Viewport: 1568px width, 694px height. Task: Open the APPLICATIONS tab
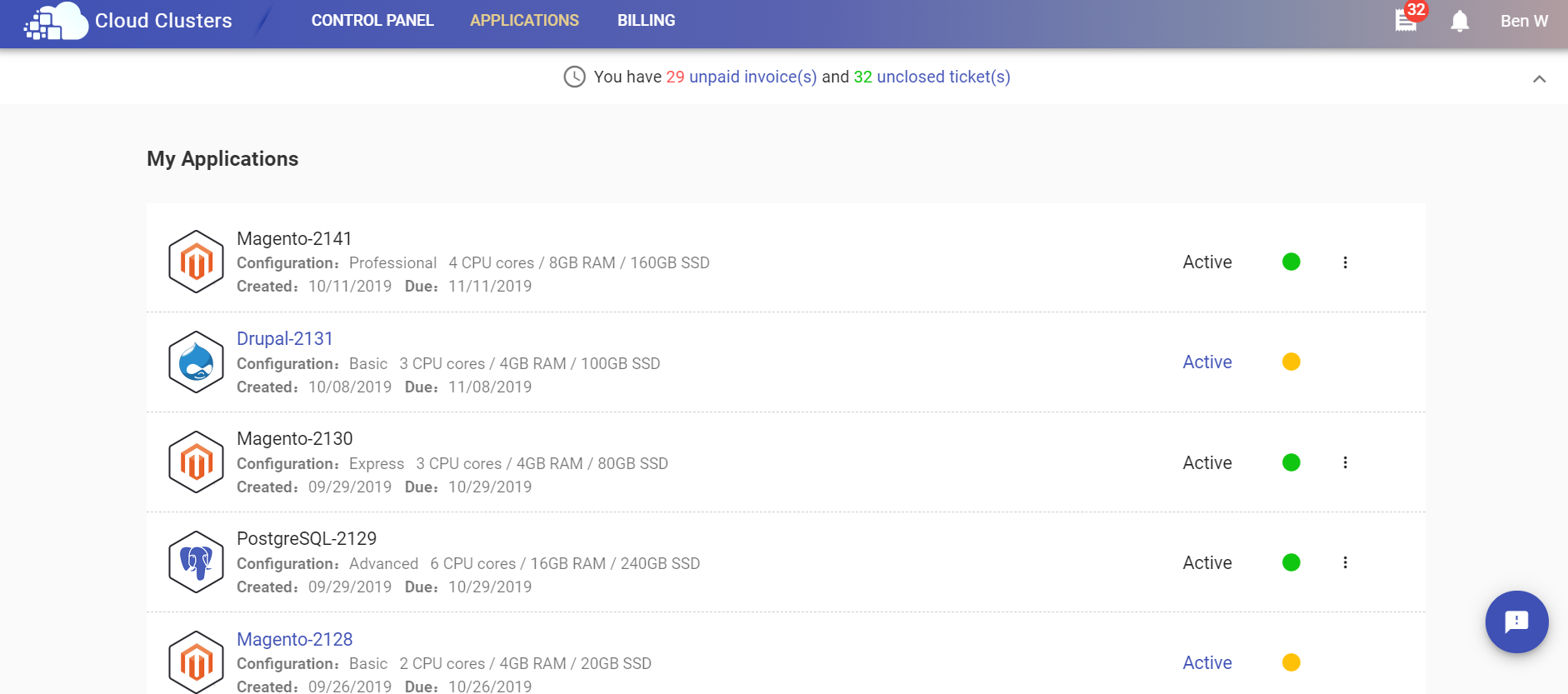[x=524, y=20]
